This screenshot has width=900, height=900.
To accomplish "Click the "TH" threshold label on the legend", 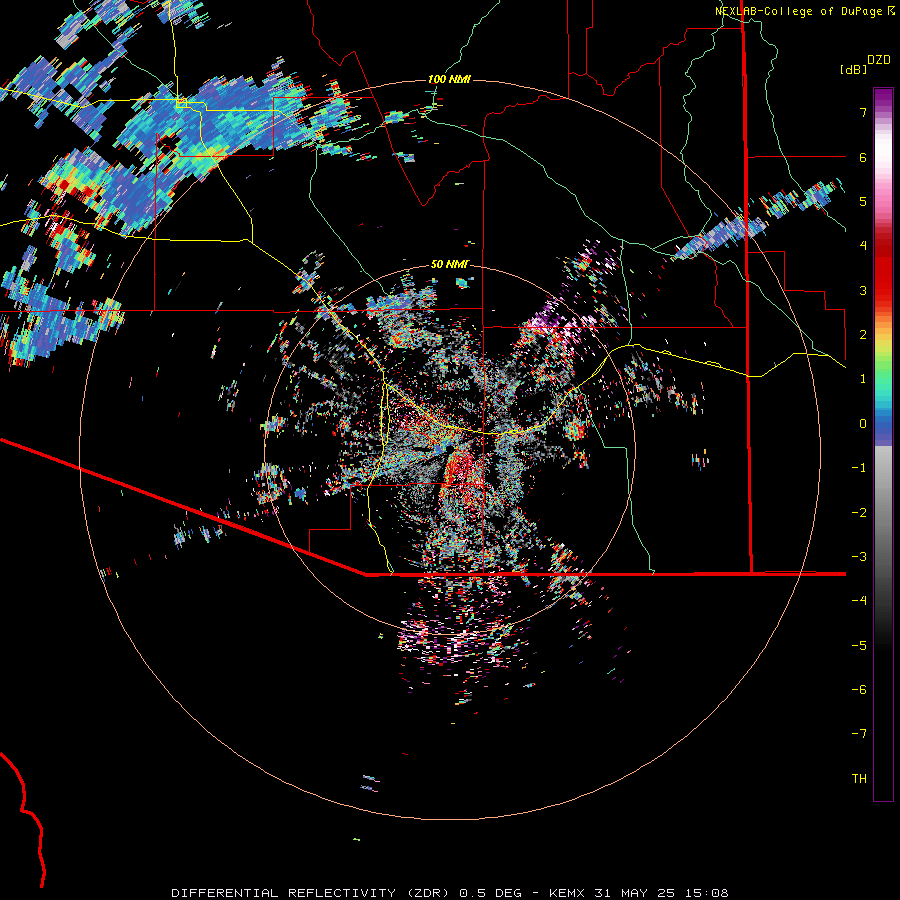I will 859,779.
